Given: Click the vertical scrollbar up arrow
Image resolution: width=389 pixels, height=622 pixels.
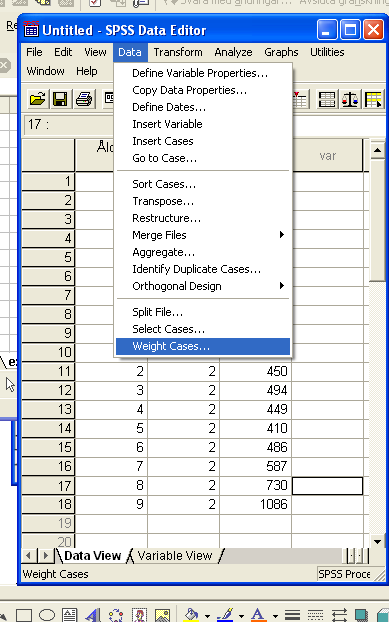Looking at the screenshot, I should click(x=377, y=150).
